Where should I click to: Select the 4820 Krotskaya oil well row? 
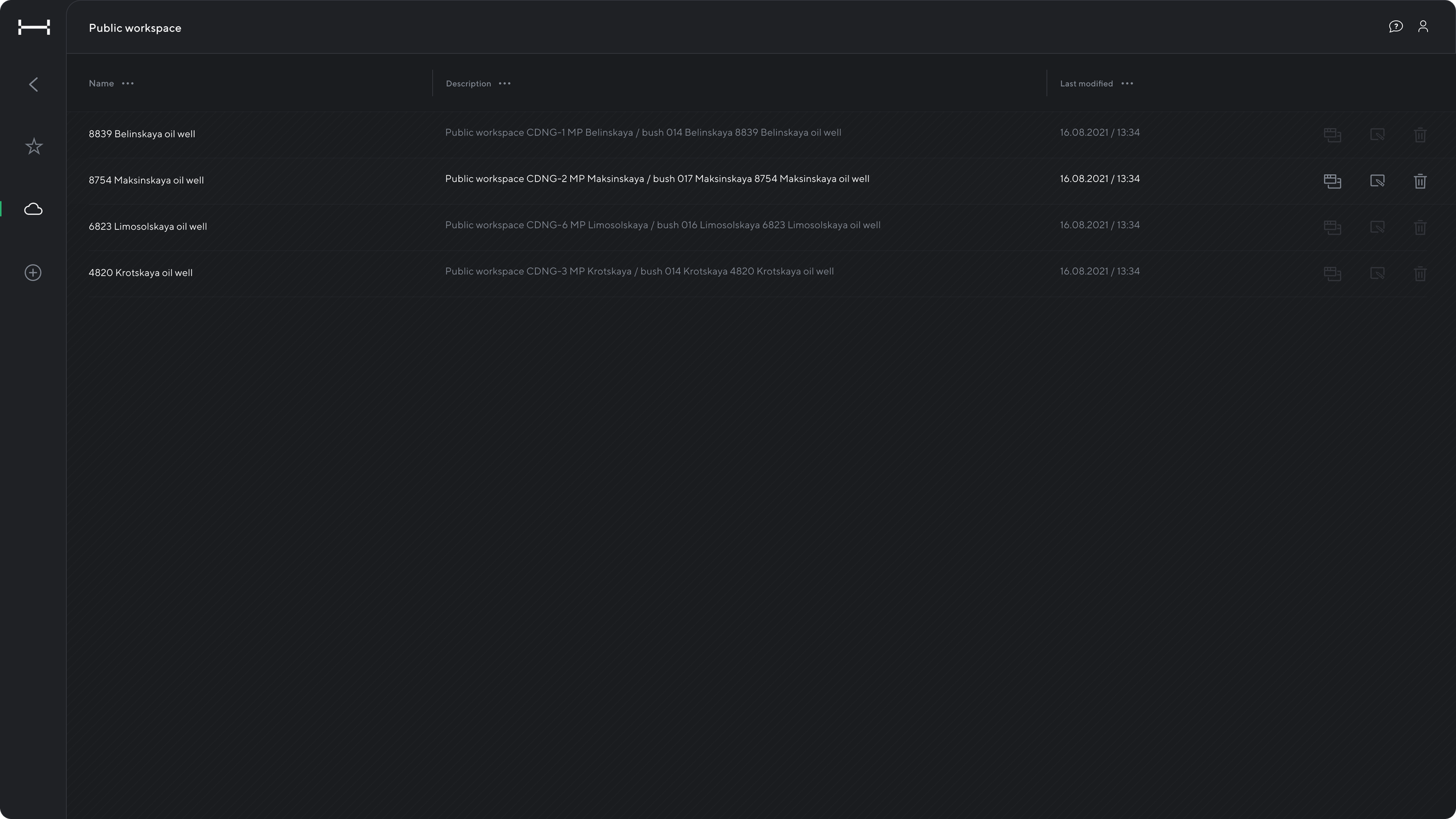coord(140,273)
